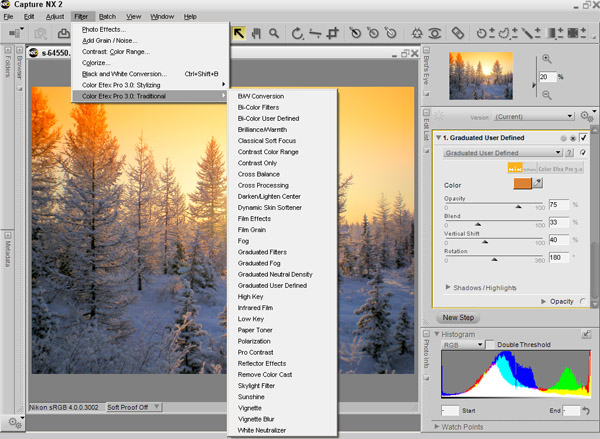The height and width of the screenshot is (439, 600).
Task: Select the Red-Eye control point tool
Action: pos(433,34)
